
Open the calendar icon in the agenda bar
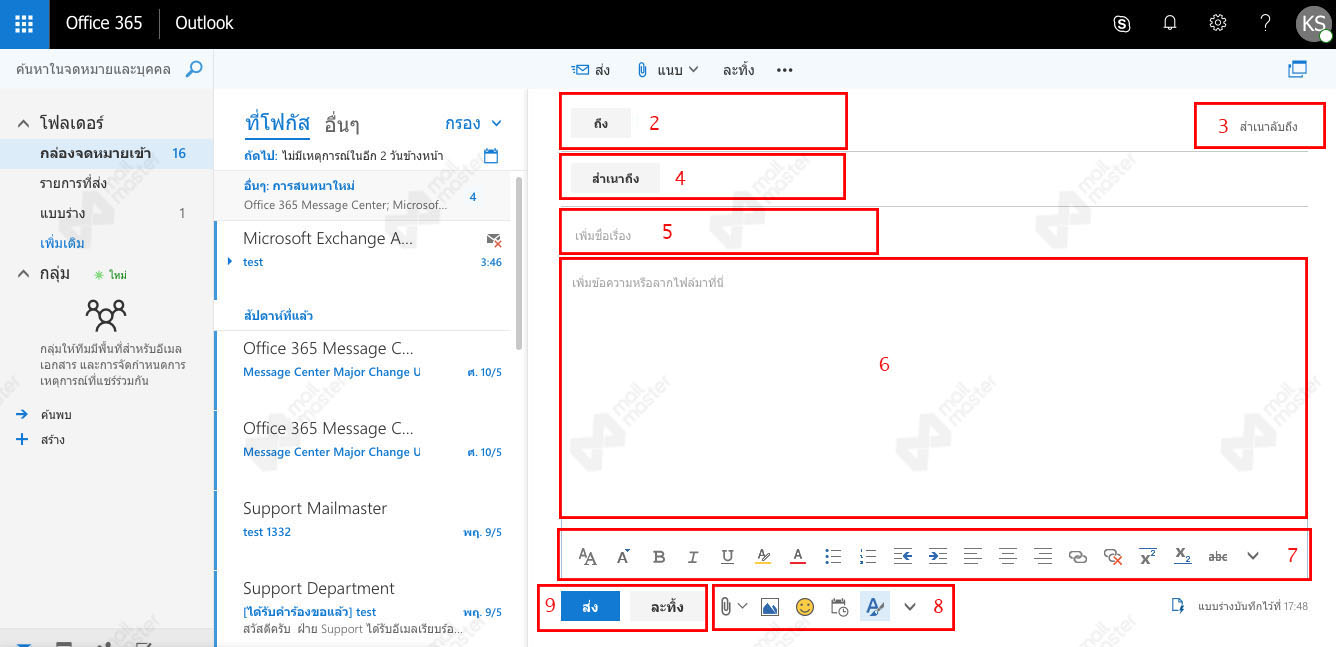click(491, 156)
